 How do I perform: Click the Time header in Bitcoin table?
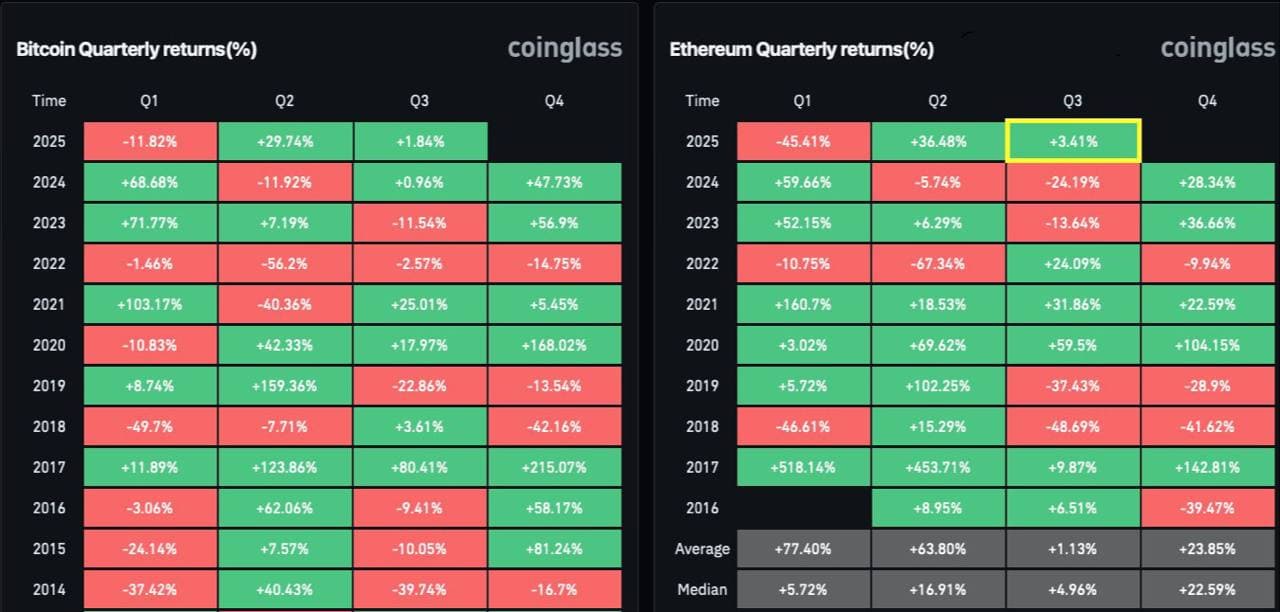tap(49, 100)
